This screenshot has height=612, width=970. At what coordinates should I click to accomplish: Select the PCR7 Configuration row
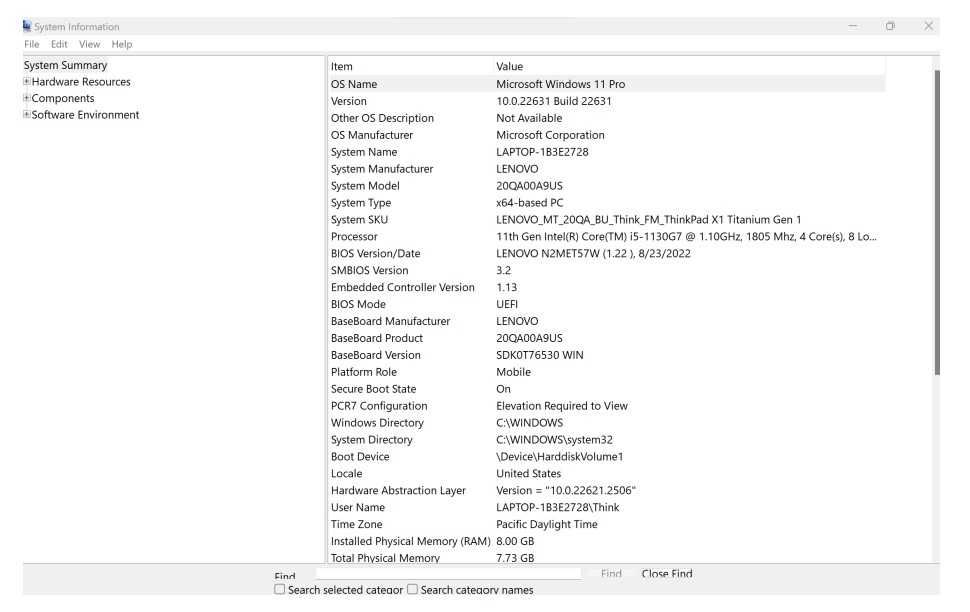[x=606, y=406]
